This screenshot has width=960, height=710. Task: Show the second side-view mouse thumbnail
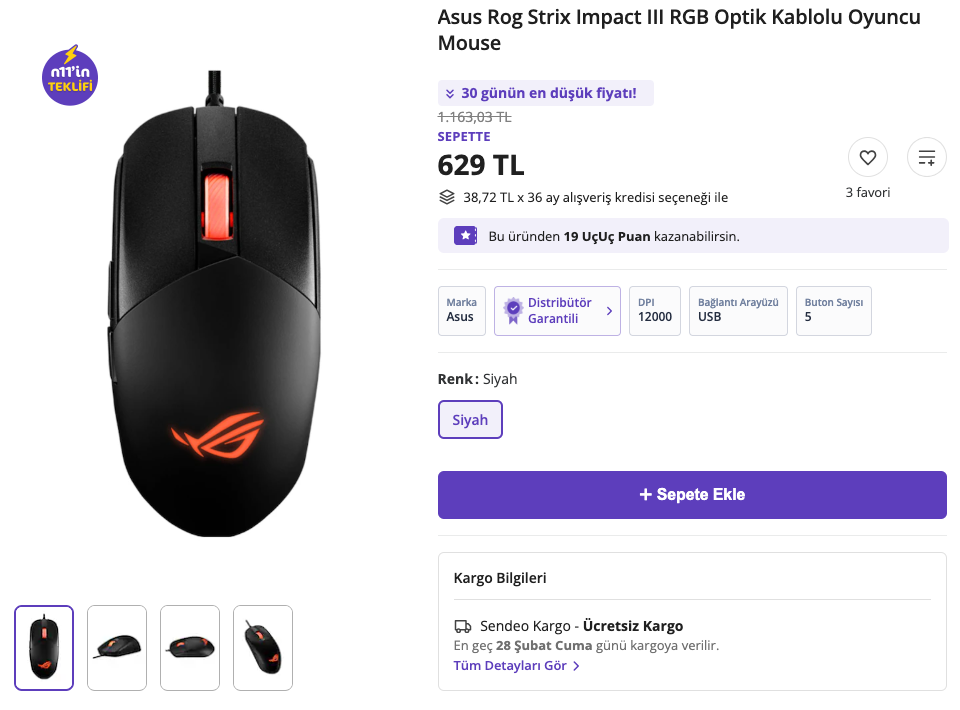click(117, 648)
